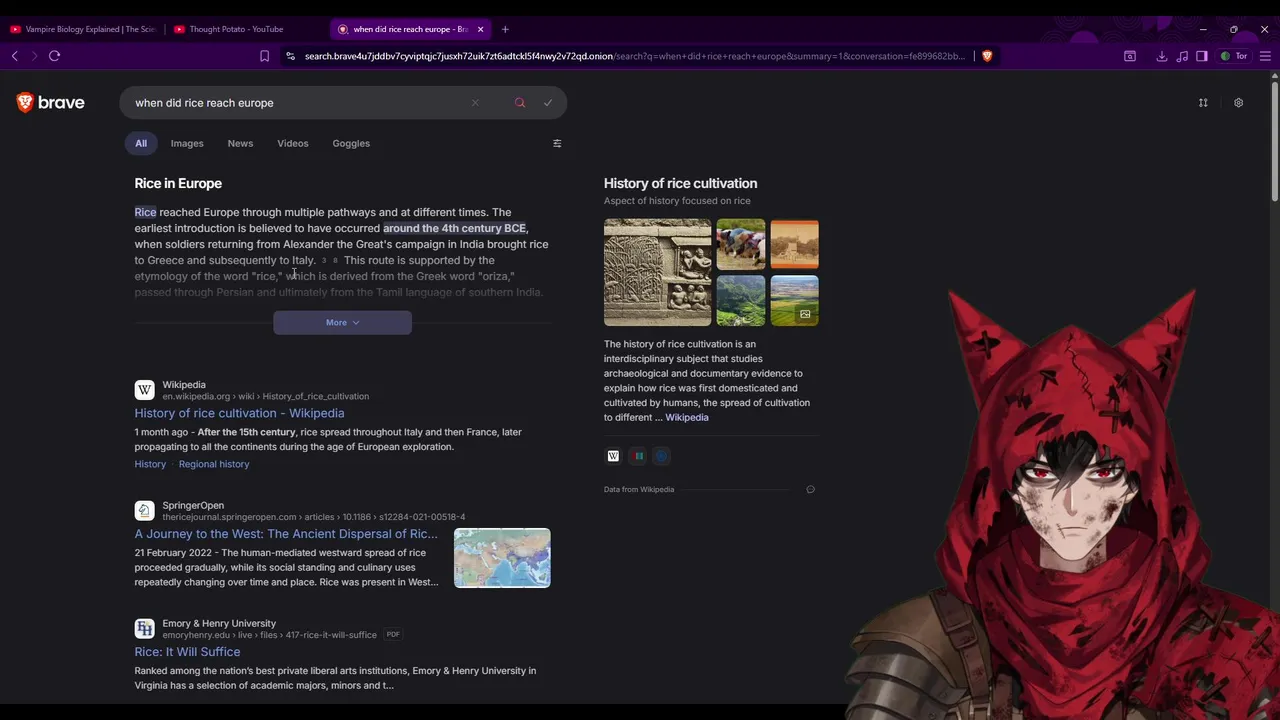Image resolution: width=1280 pixels, height=720 pixels.
Task: Click the stone carving infobox image
Action: [658, 272]
